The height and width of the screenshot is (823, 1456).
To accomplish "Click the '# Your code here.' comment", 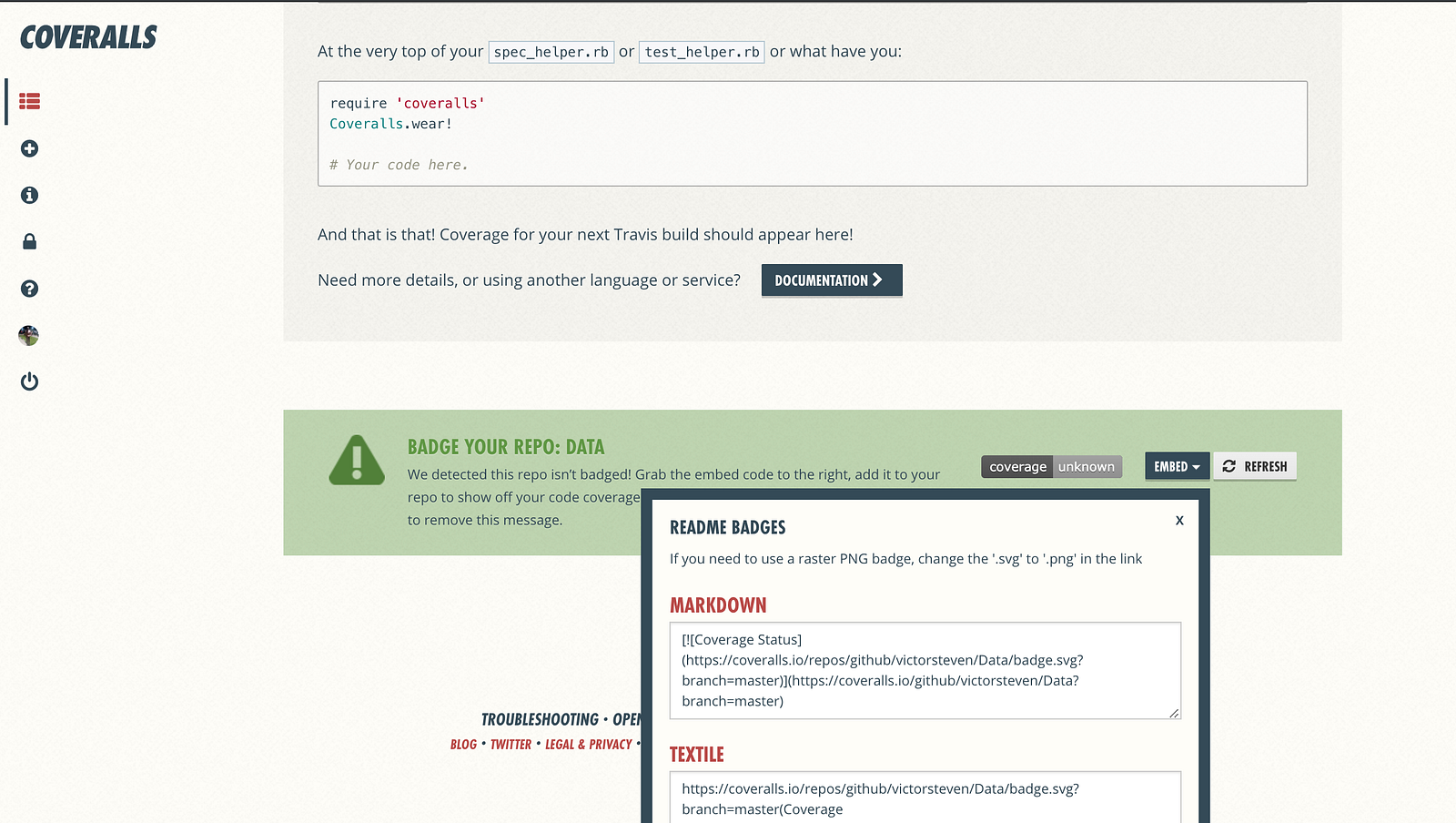I will coord(399,165).
